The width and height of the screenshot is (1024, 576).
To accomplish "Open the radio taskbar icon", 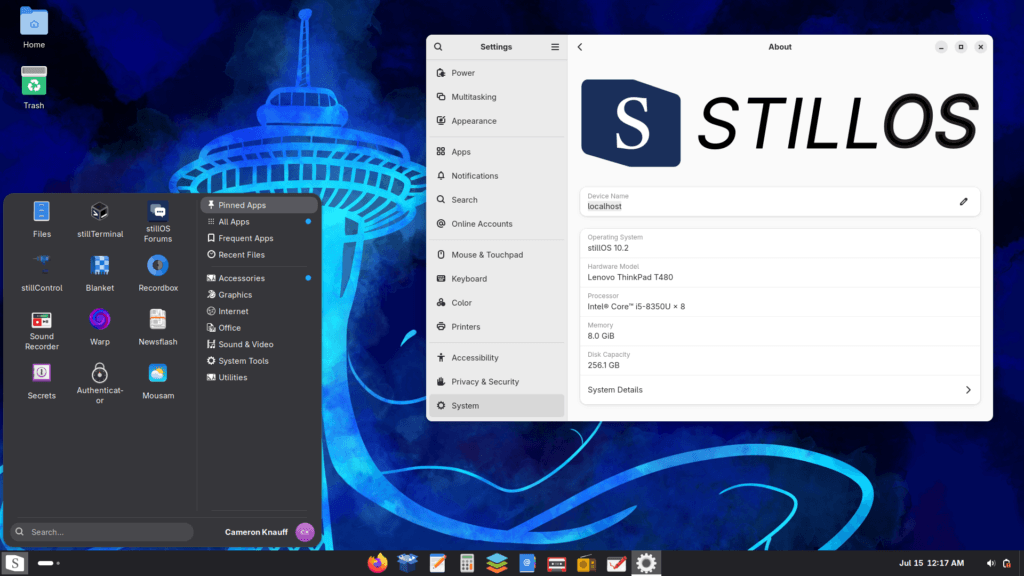I will 586,563.
